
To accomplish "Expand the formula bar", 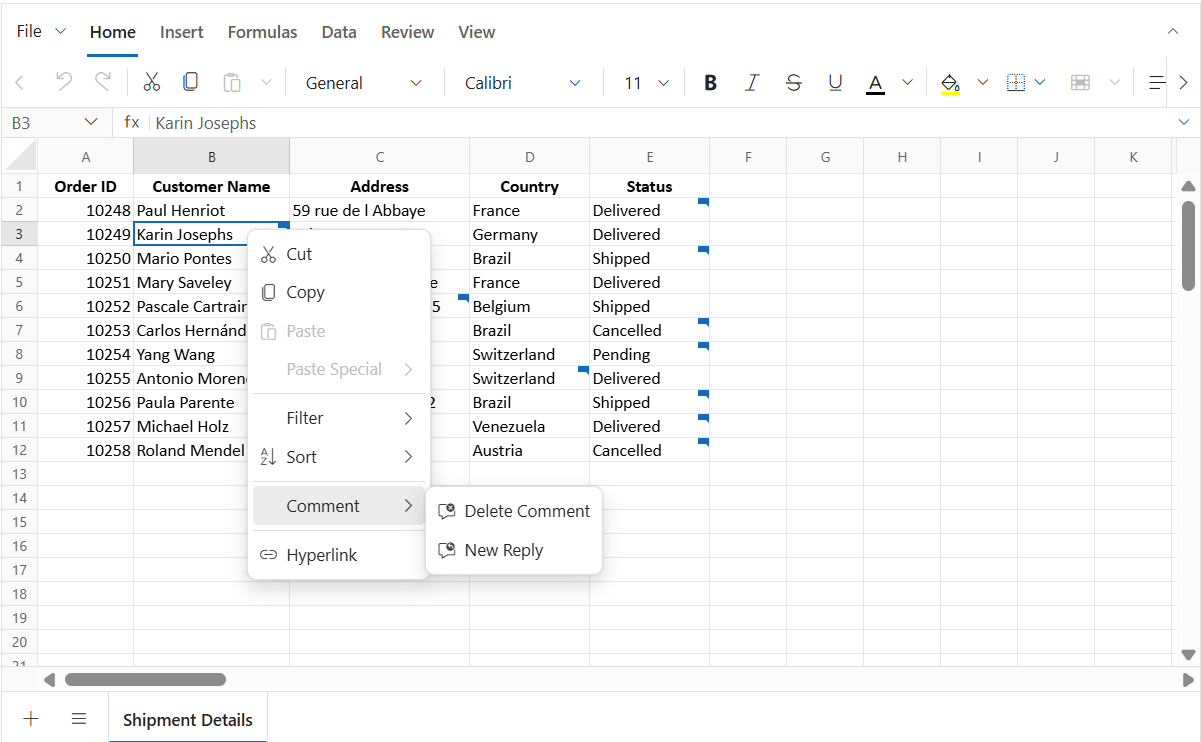I will [x=1184, y=122].
